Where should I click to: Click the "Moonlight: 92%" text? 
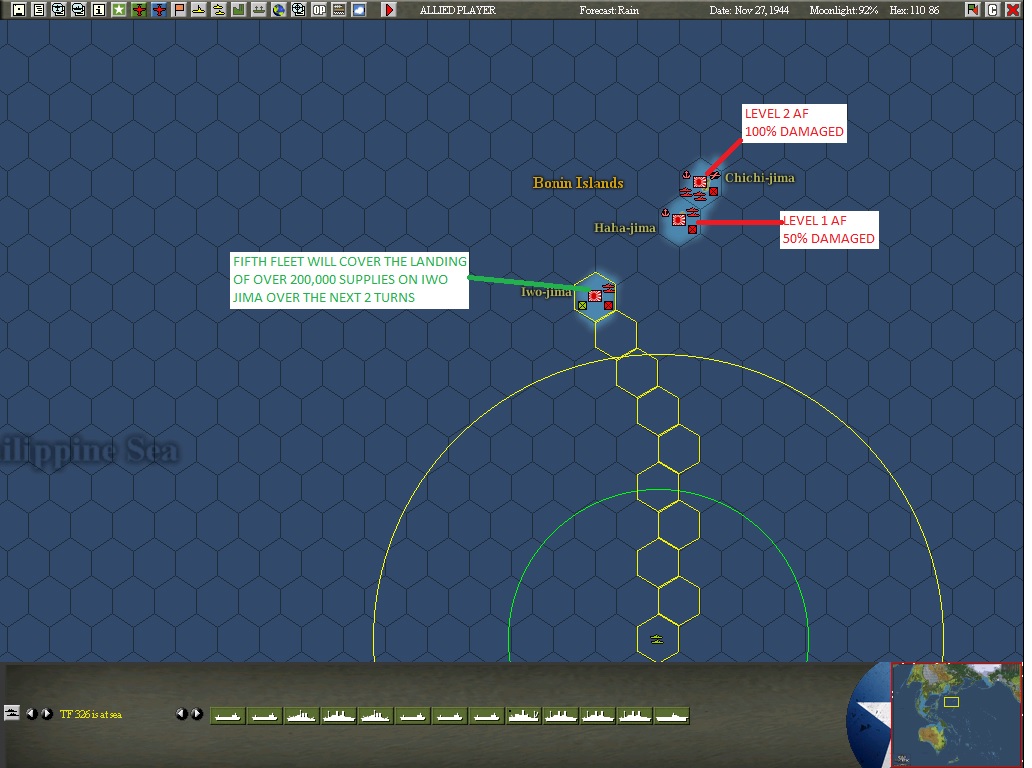(844, 10)
